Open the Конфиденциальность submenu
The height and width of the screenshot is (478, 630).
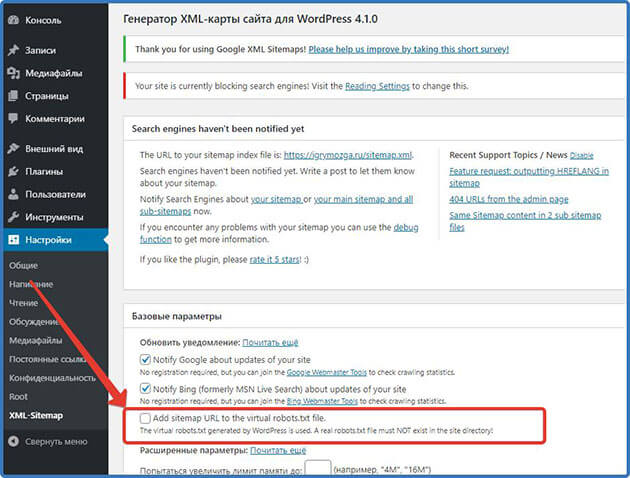point(52,378)
